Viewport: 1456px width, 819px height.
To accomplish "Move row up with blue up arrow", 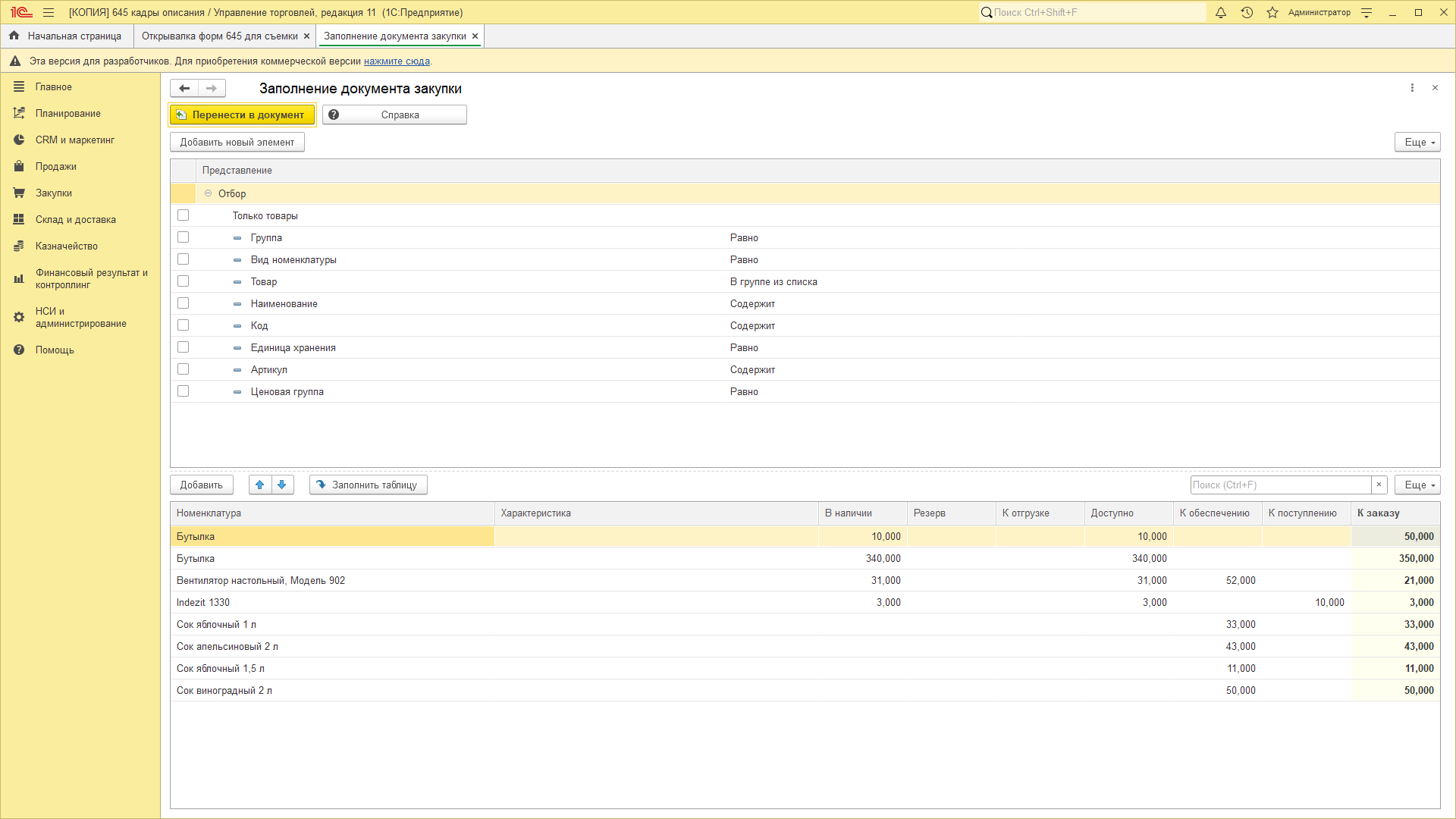I will point(260,485).
